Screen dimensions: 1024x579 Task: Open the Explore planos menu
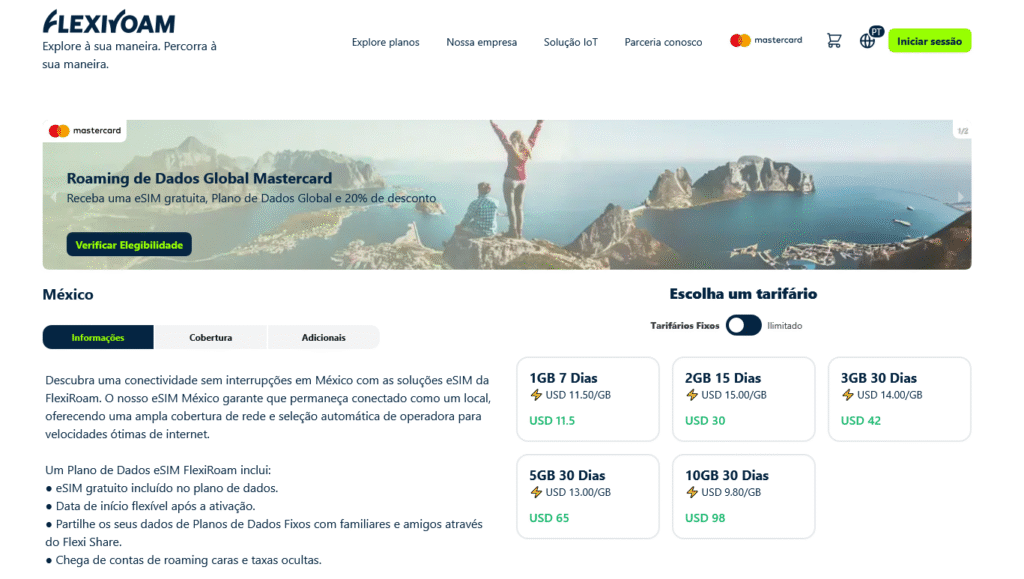(x=385, y=42)
